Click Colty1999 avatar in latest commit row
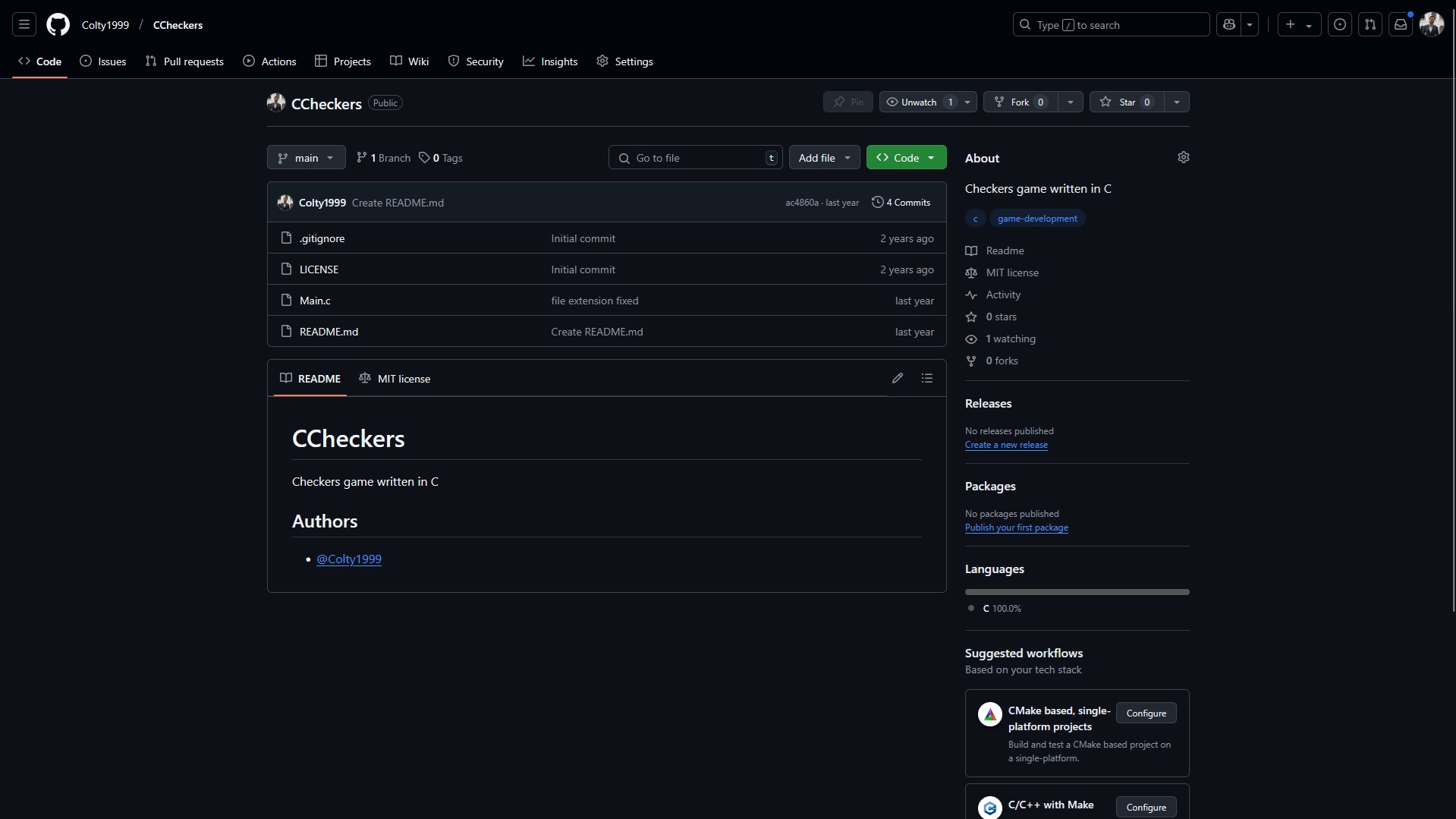Screen dimensions: 1456x819 (285, 203)
